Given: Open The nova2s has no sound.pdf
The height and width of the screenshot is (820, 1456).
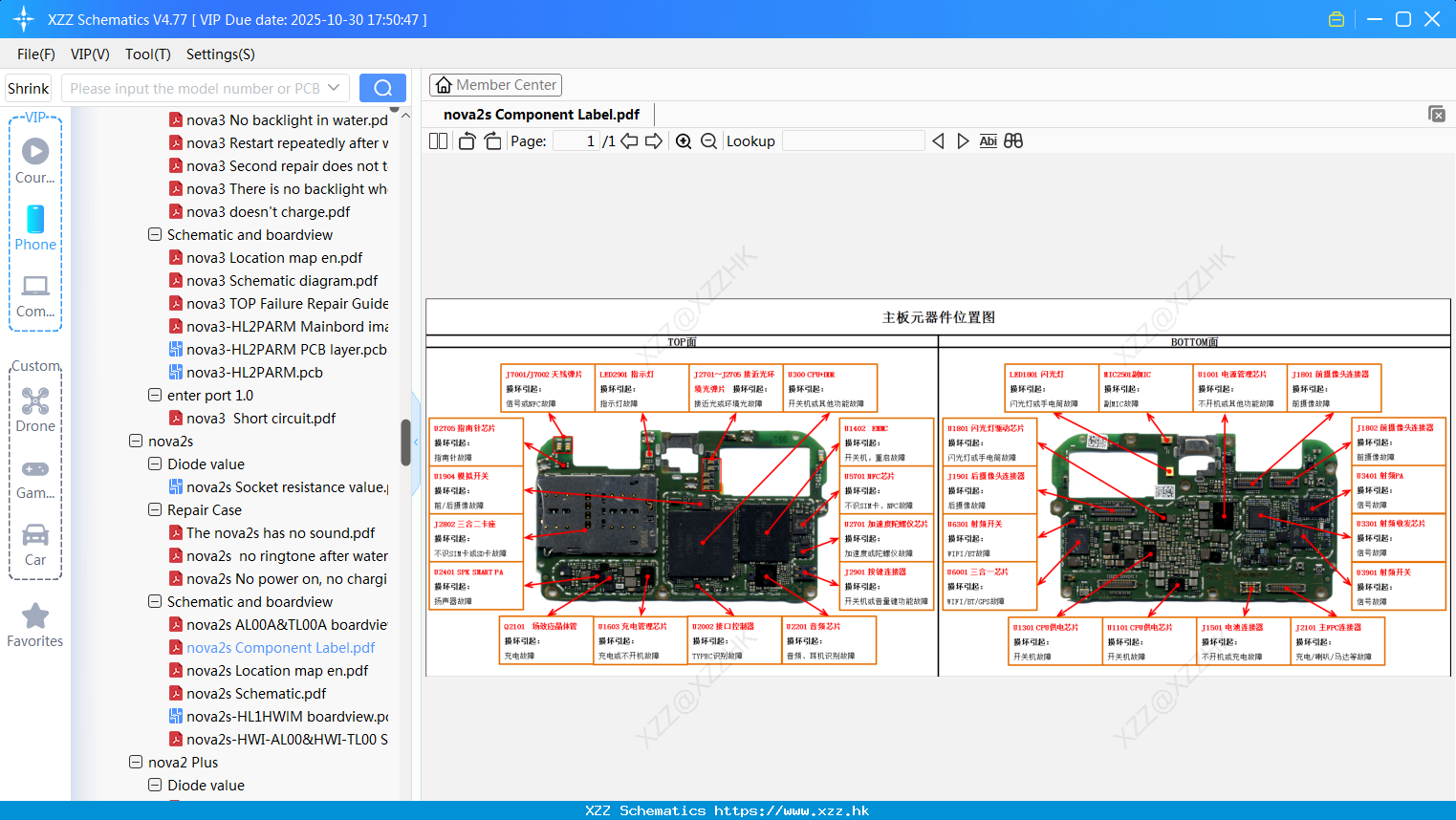Looking at the screenshot, I should pos(280,533).
